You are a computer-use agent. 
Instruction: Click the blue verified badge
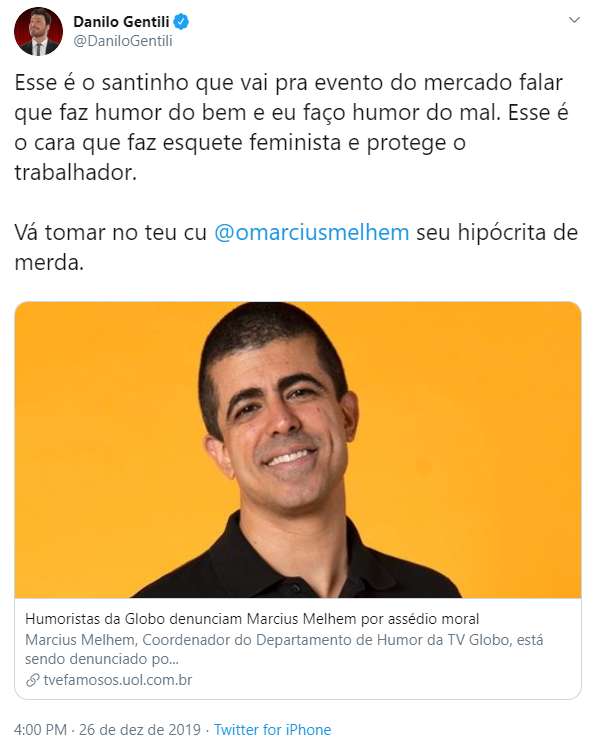(181, 21)
